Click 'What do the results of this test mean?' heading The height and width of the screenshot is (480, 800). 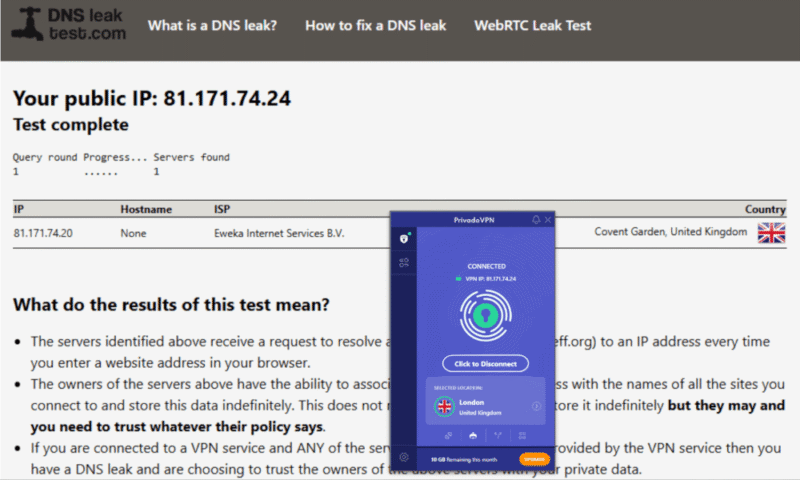(x=171, y=305)
